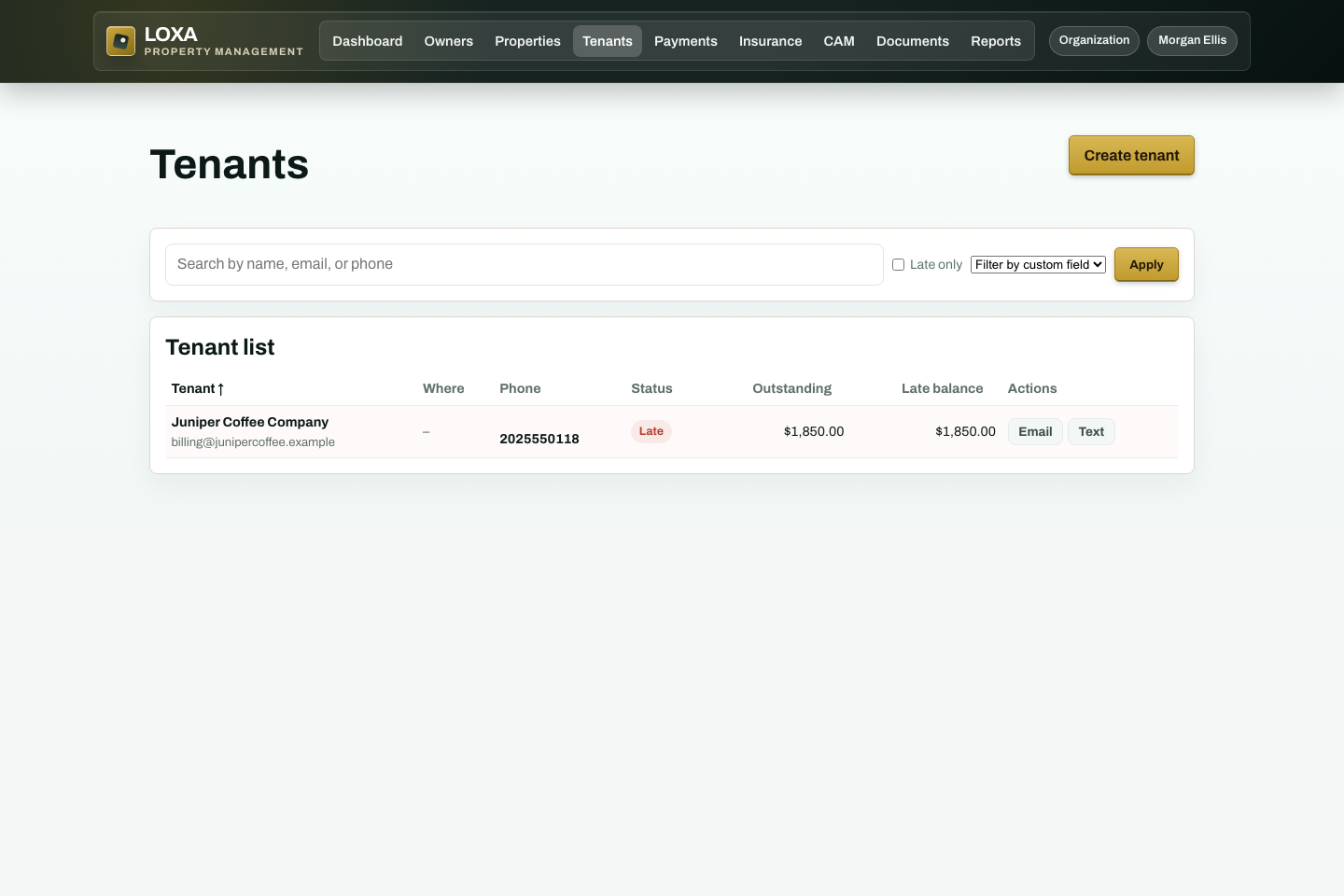Open Properties in the navigation
The width and height of the screenshot is (1344, 896).
pyautogui.click(x=527, y=41)
